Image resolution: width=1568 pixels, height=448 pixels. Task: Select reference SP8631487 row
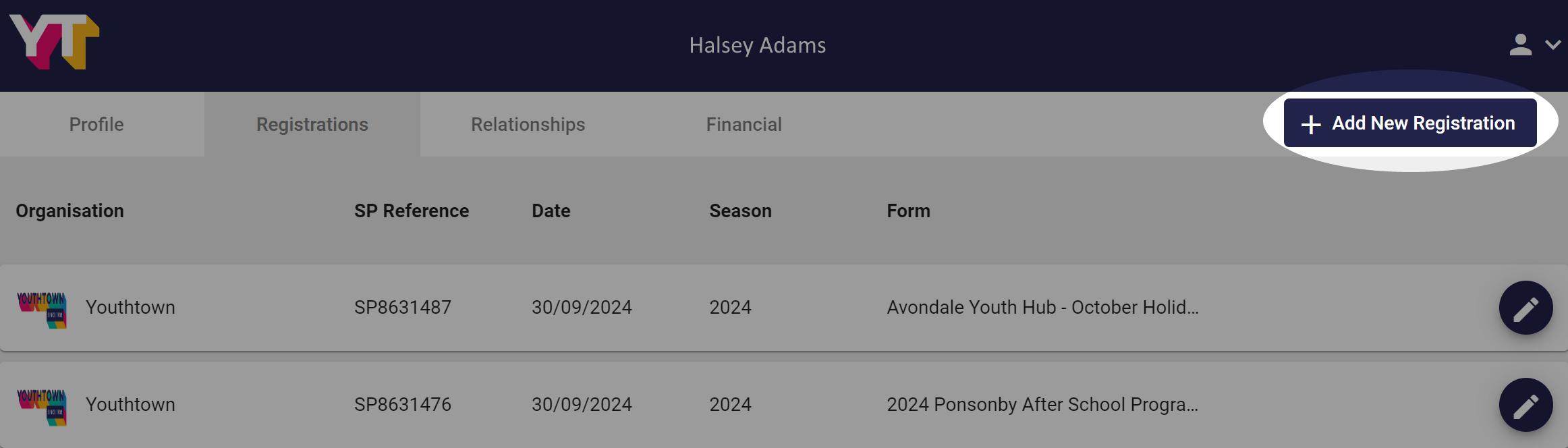point(784,308)
